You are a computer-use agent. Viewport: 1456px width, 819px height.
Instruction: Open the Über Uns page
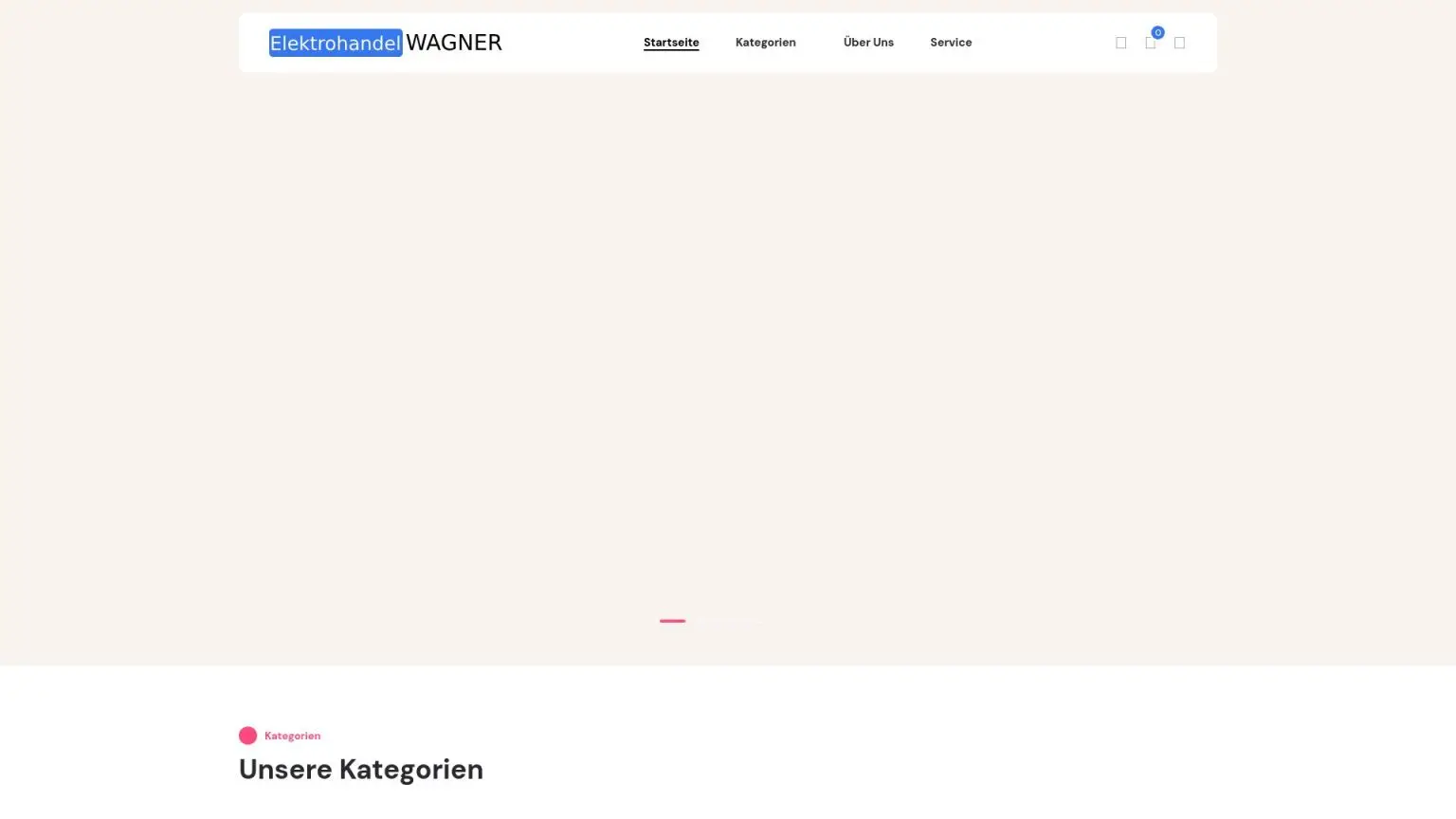click(x=867, y=43)
